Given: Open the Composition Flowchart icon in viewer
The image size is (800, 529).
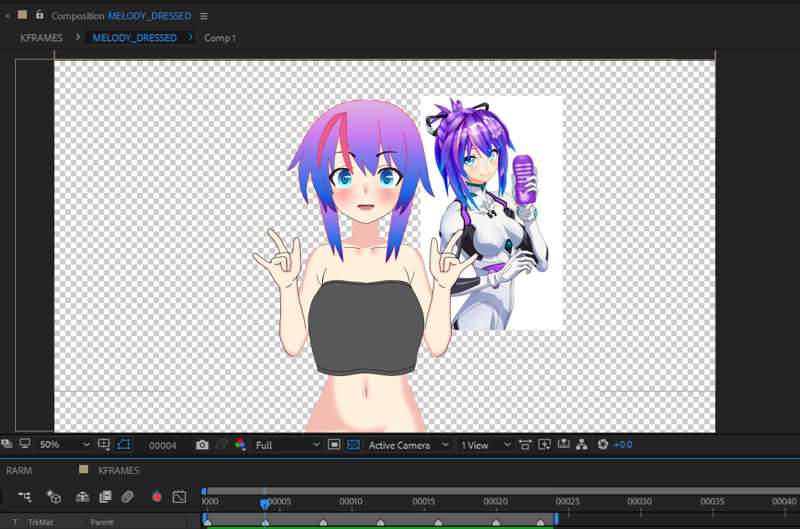Looking at the screenshot, I should coord(582,445).
